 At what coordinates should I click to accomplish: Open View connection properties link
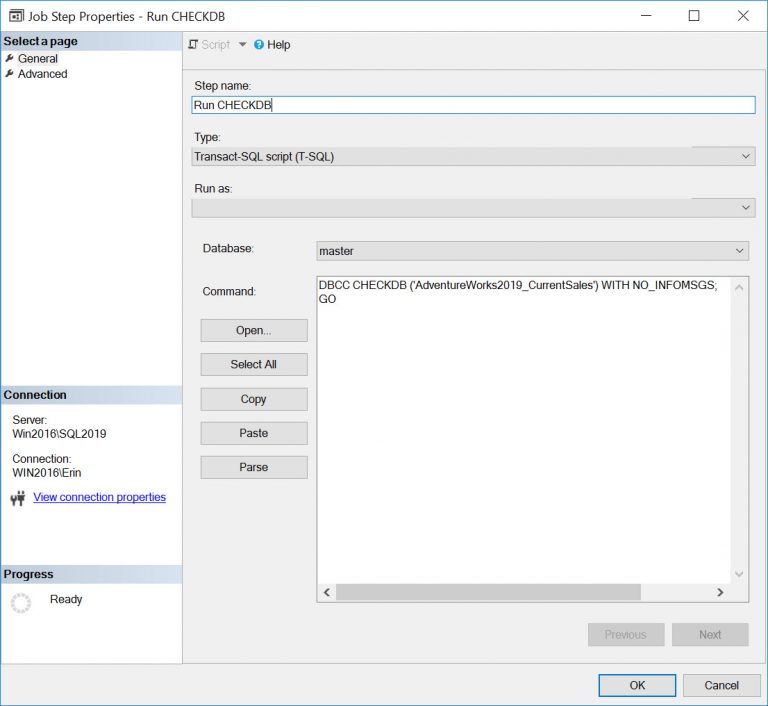[99, 497]
